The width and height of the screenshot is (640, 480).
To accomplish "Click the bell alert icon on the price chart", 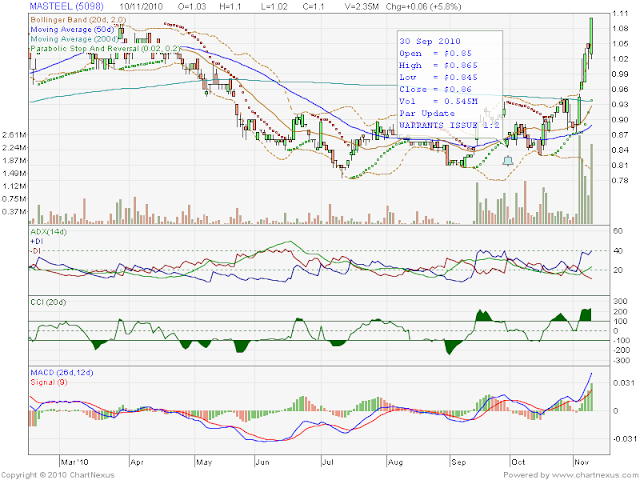I will [507, 160].
